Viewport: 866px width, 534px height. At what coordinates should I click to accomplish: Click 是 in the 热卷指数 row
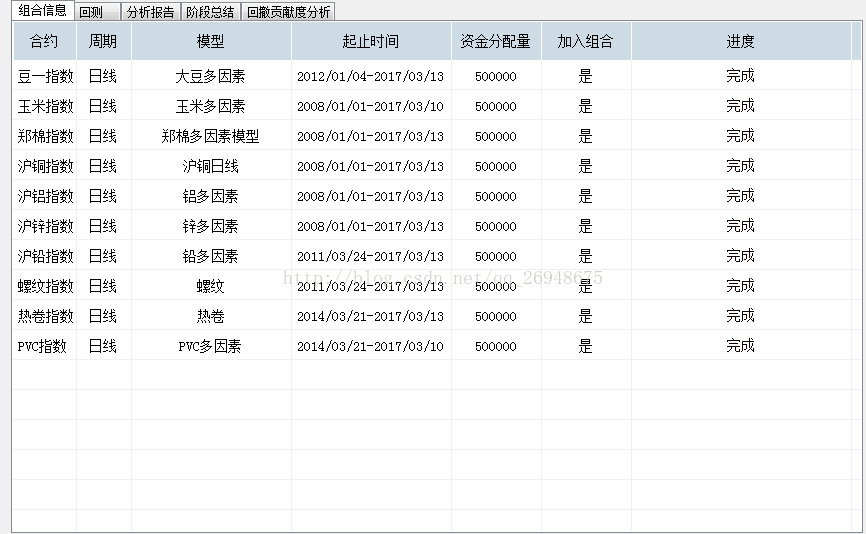point(585,316)
